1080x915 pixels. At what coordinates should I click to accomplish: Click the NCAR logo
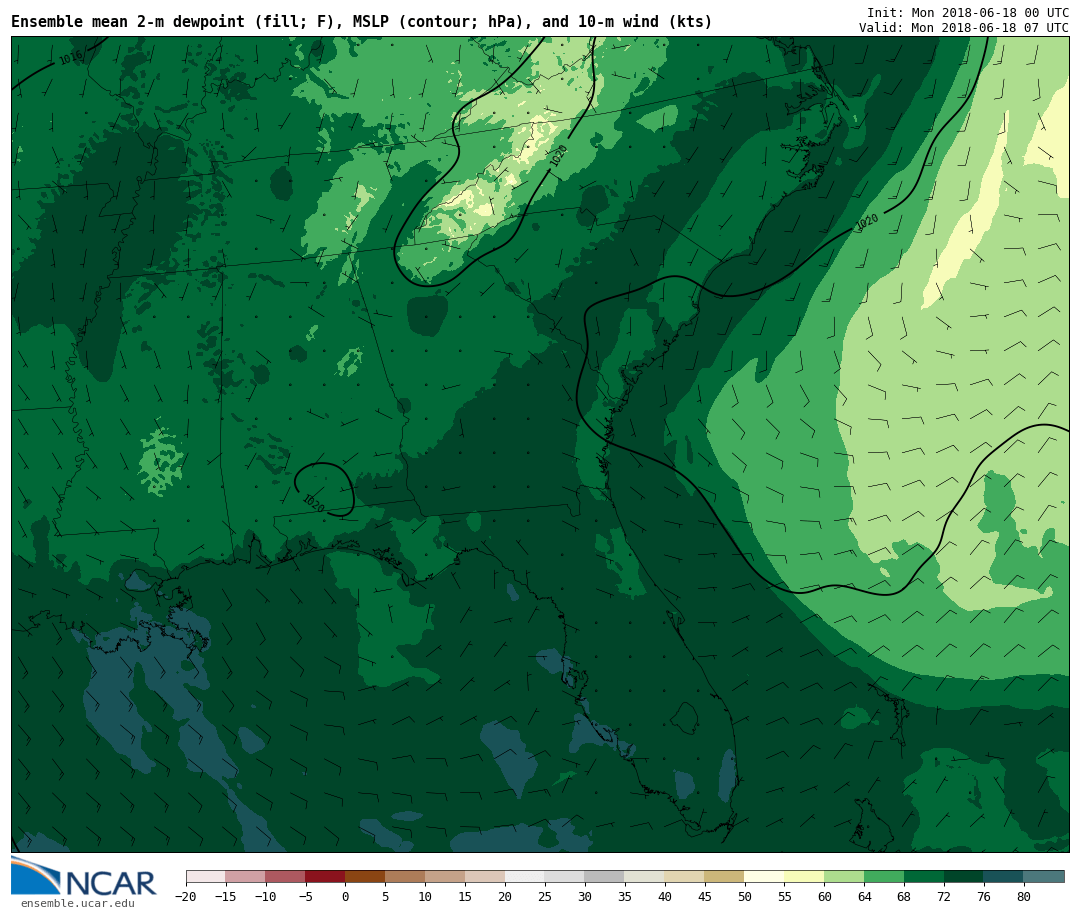[84, 878]
